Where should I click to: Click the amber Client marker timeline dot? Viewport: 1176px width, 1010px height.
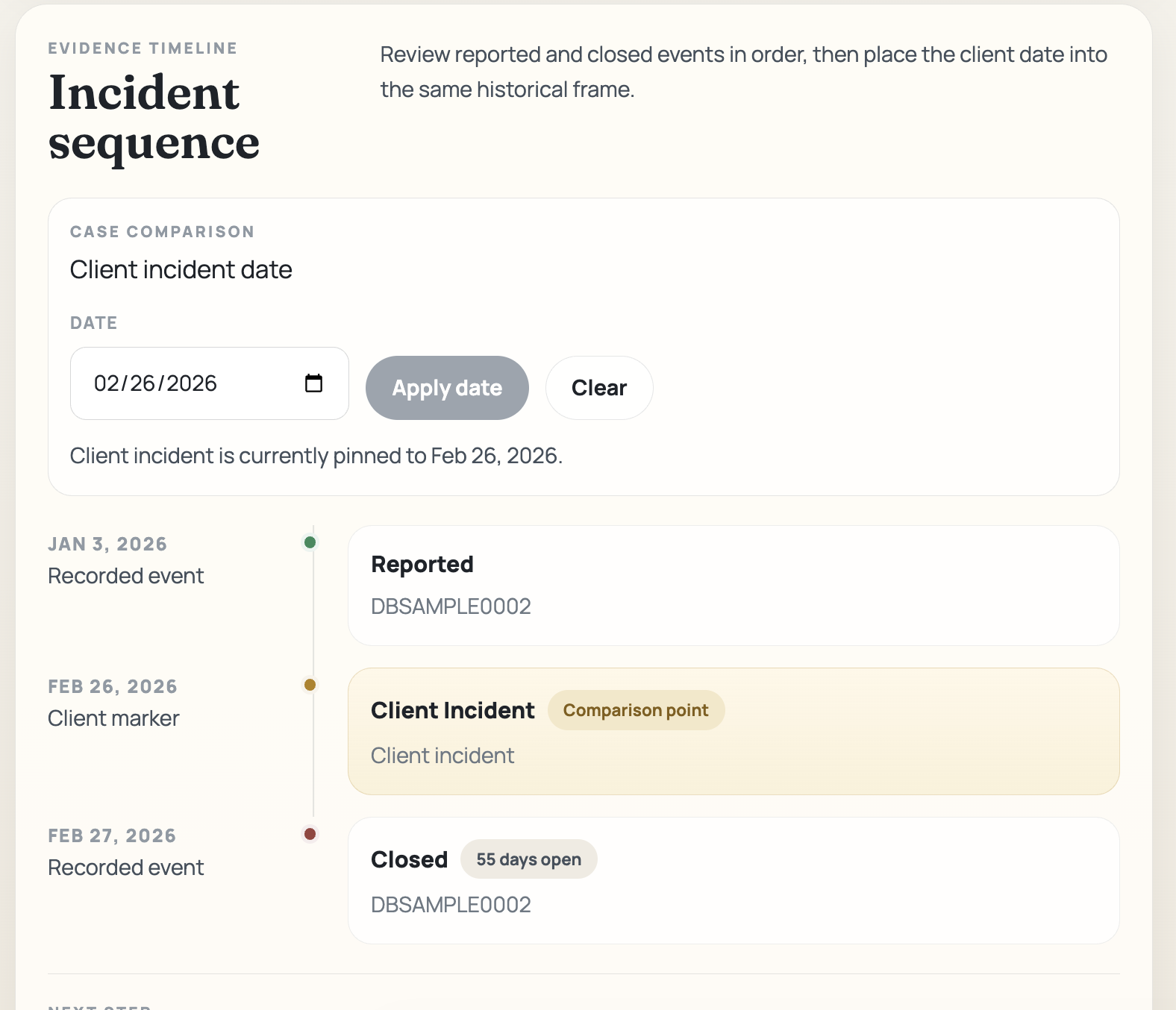[310, 685]
